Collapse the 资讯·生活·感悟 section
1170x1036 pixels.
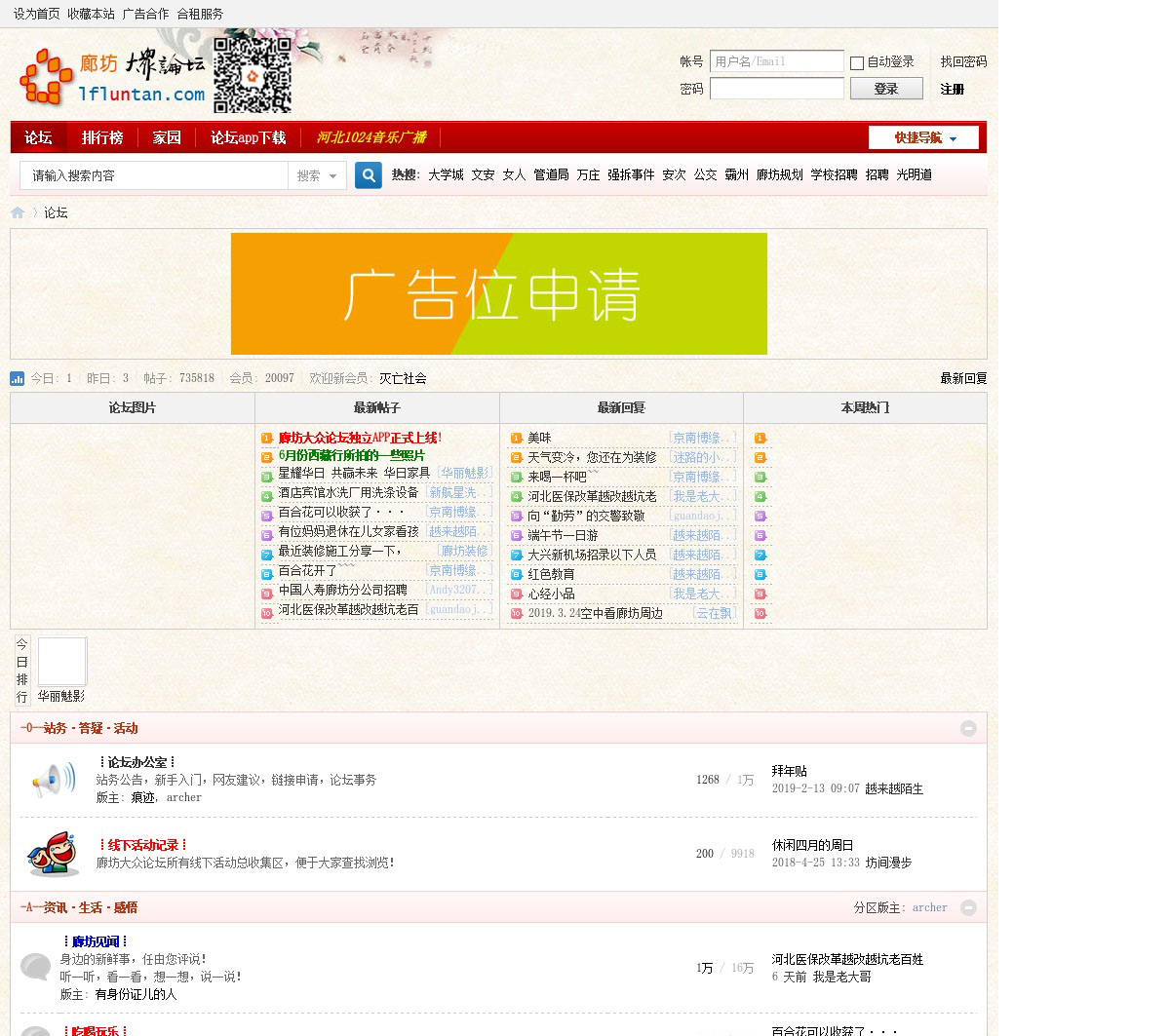click(x=968, y=907)
